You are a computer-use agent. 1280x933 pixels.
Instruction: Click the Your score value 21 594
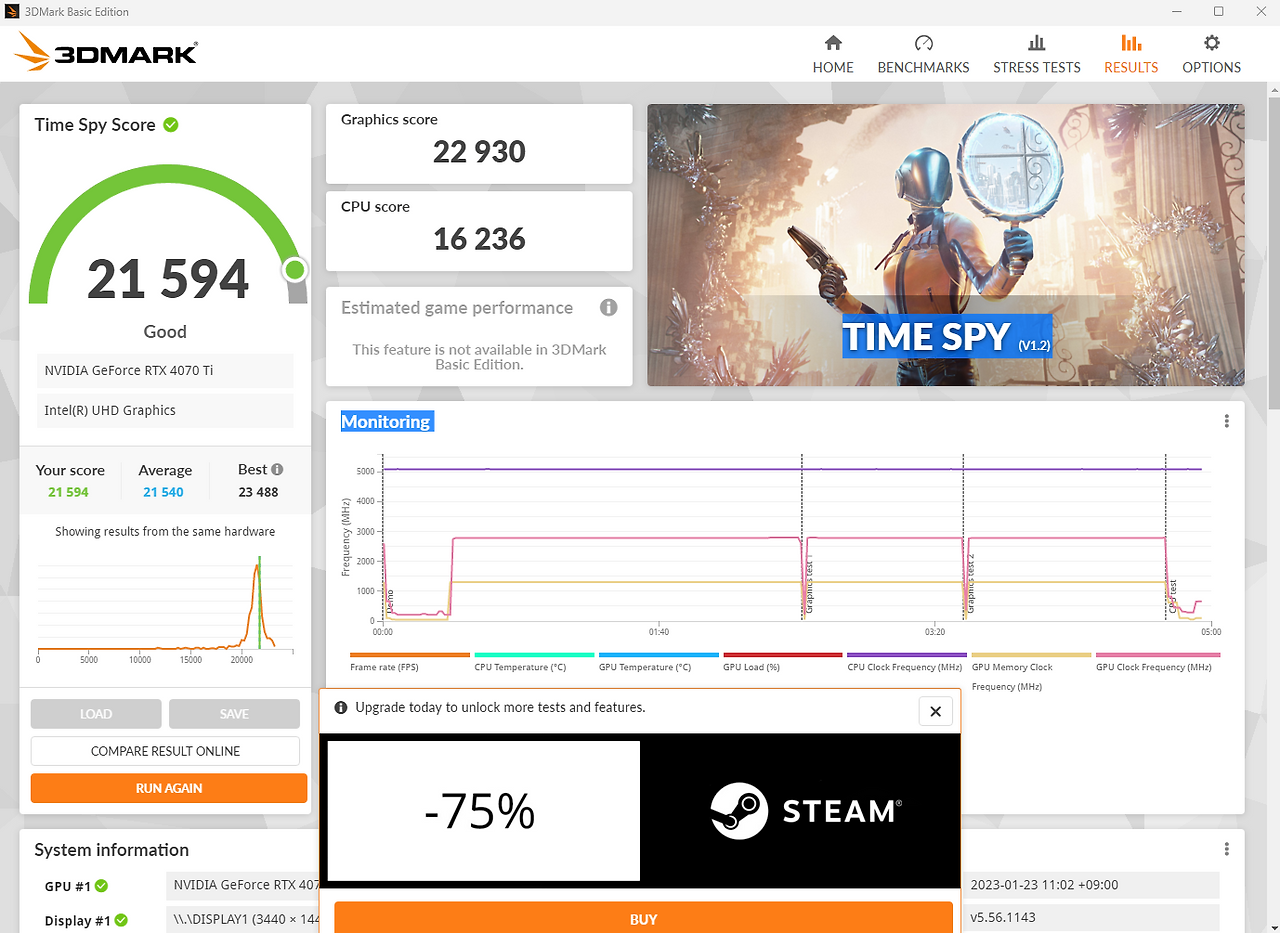pos(68,492)
